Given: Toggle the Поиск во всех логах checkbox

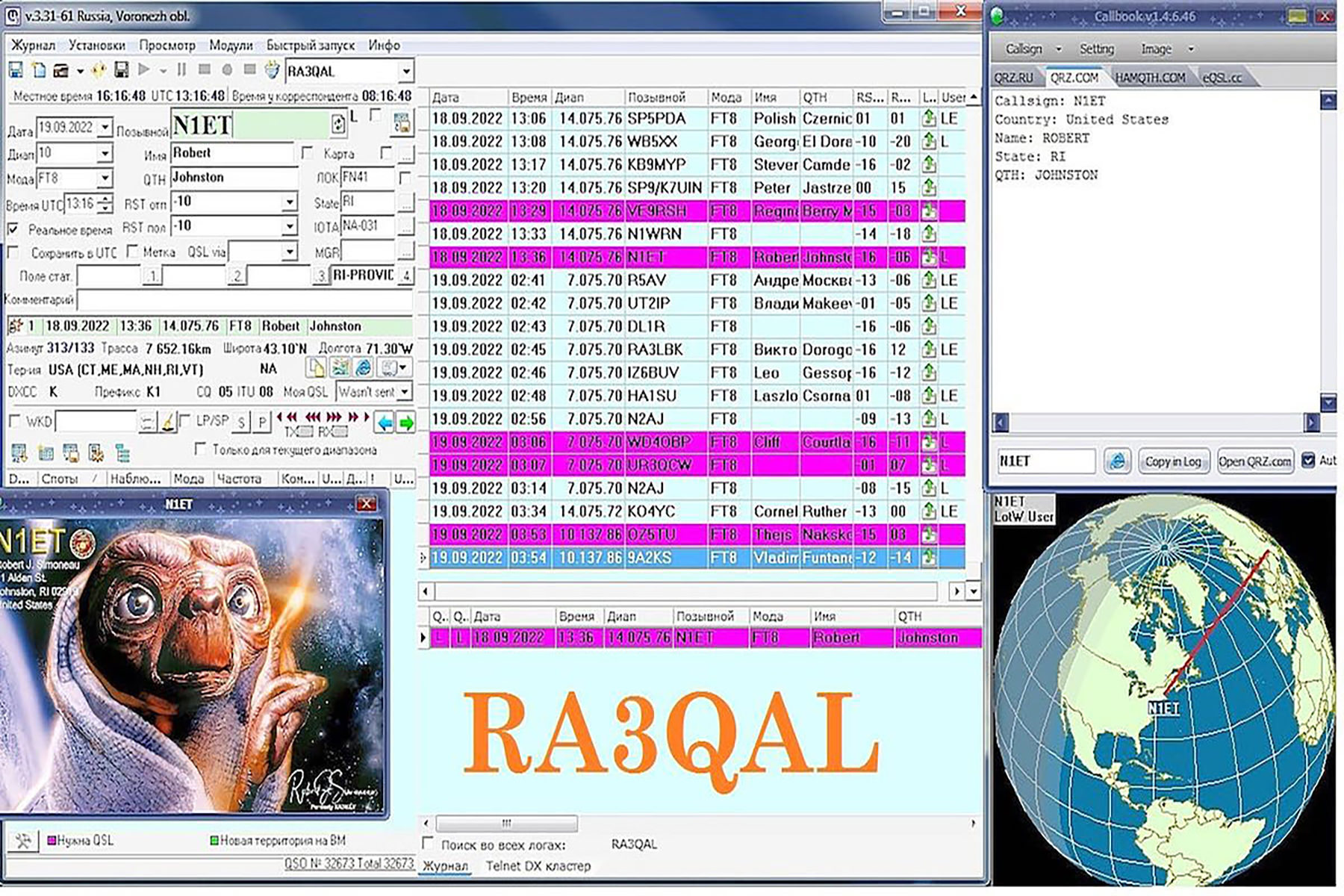Looking at the screenshot, I should click(x=428, y=843).
